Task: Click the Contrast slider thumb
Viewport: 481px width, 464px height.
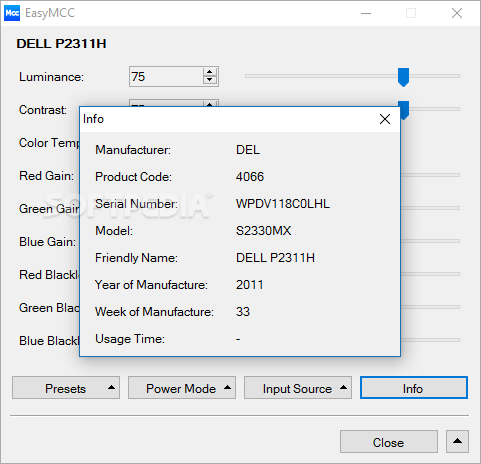Action: (404, 111)
